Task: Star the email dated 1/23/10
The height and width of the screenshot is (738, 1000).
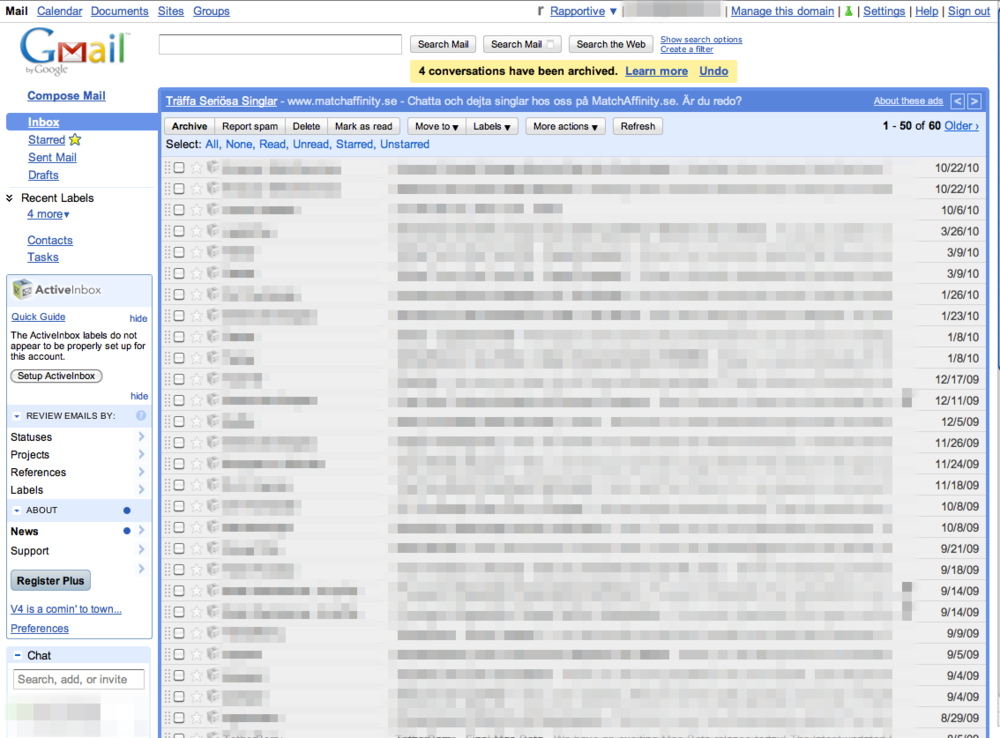Action: point(196,316)
